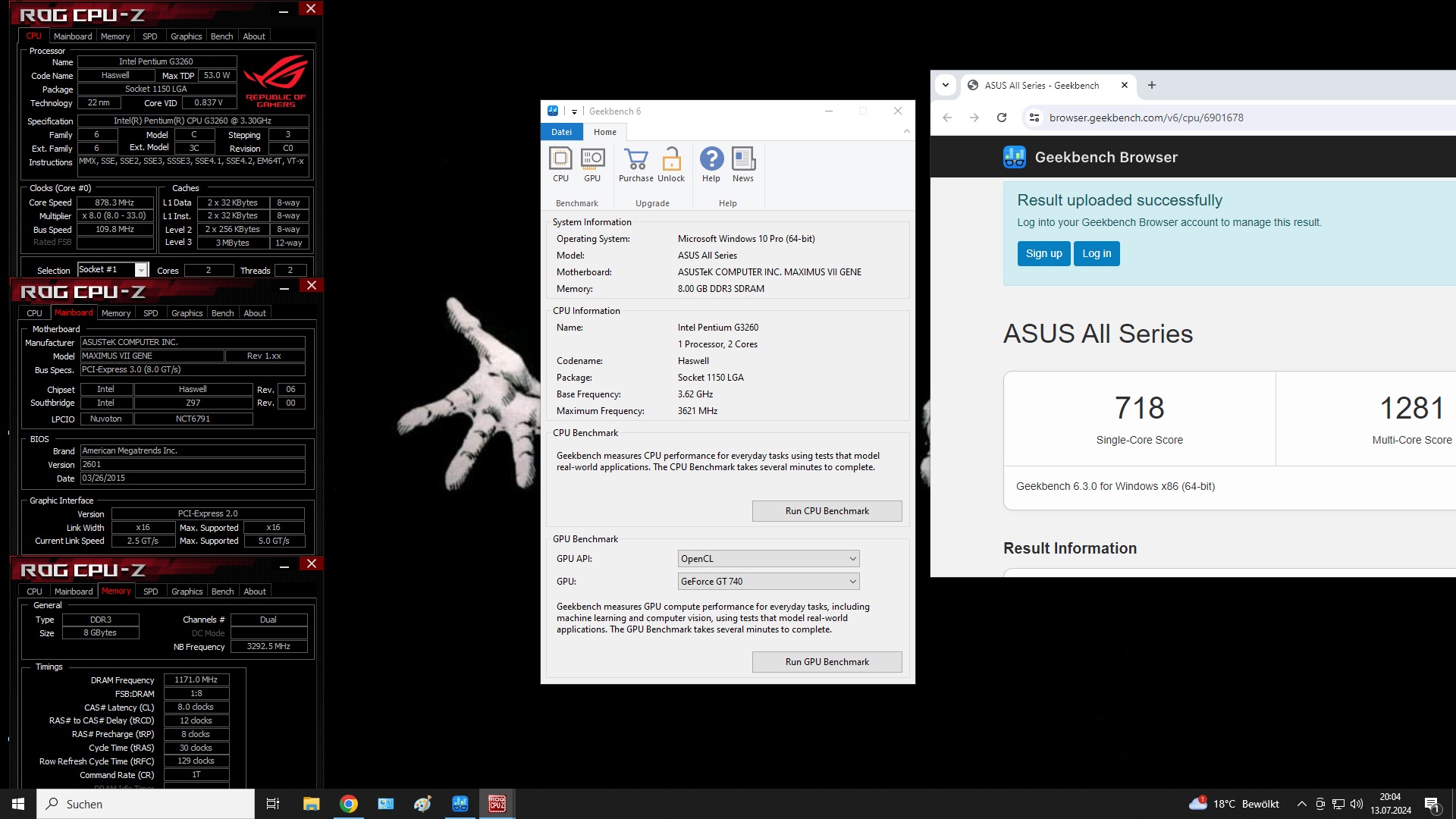Click the Core Speed value 878.3 MHz
Image resolution: width=1456 pixels, height=819 pixels.
coord(115,202)
